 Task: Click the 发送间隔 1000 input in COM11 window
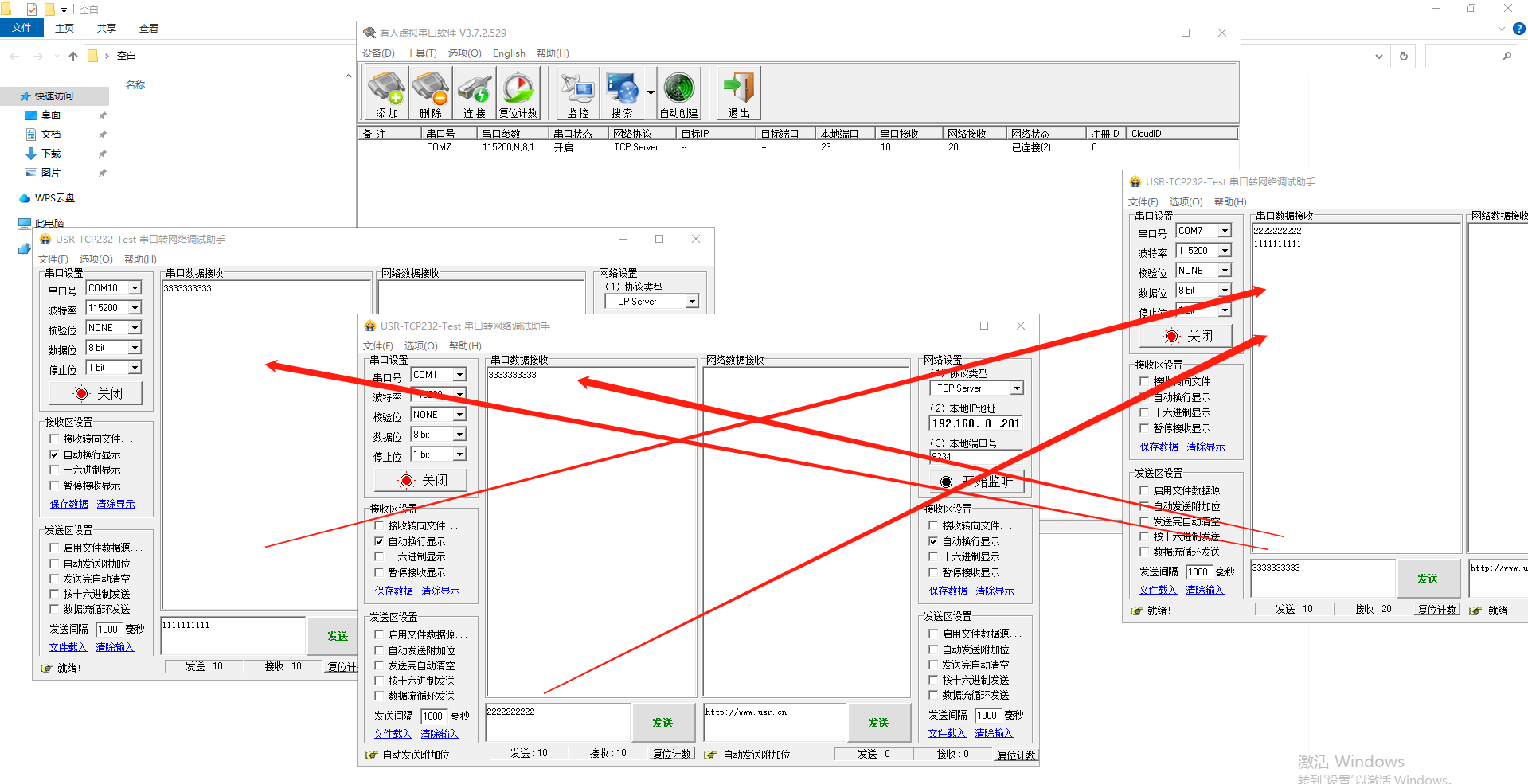click(433, 716)
